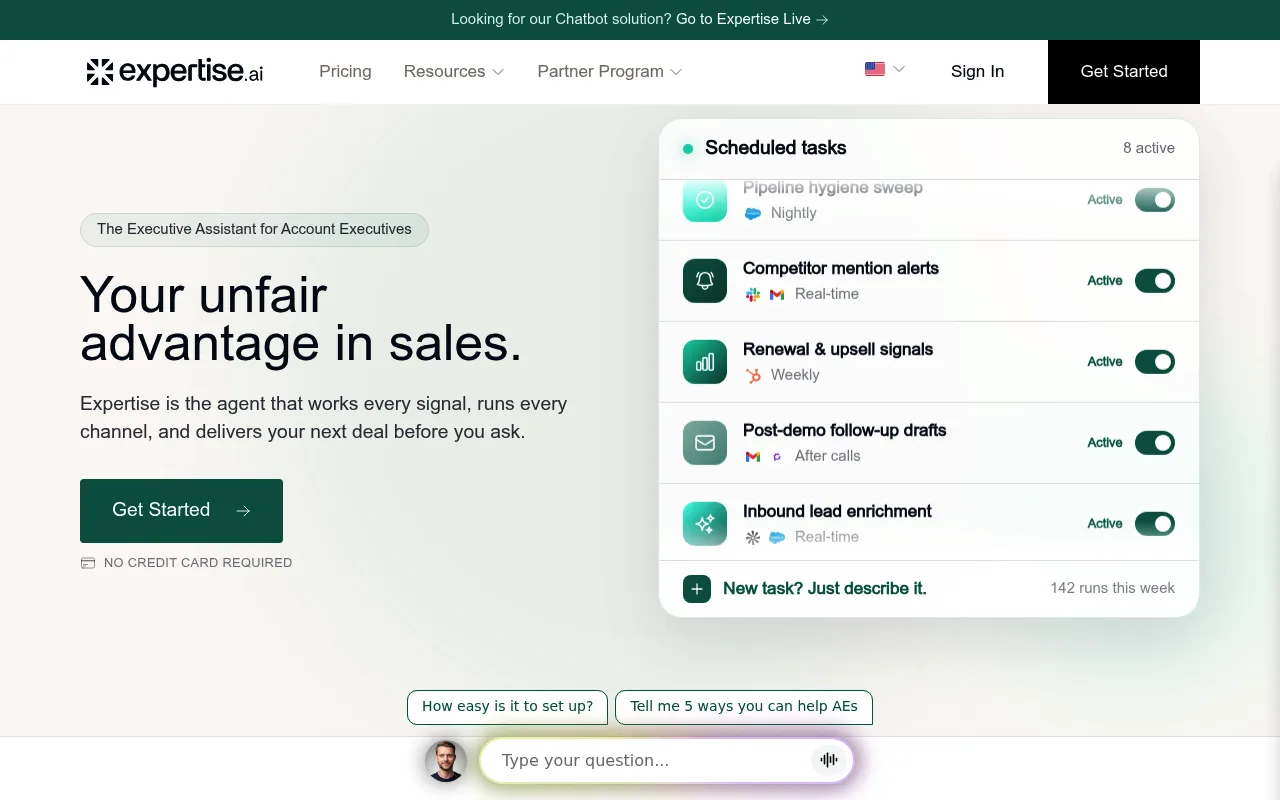Viewport: 1280px width, 800px height.
Task: Click the plus icon beside New task
Action: pyautogui.click(x=697, y=589)
